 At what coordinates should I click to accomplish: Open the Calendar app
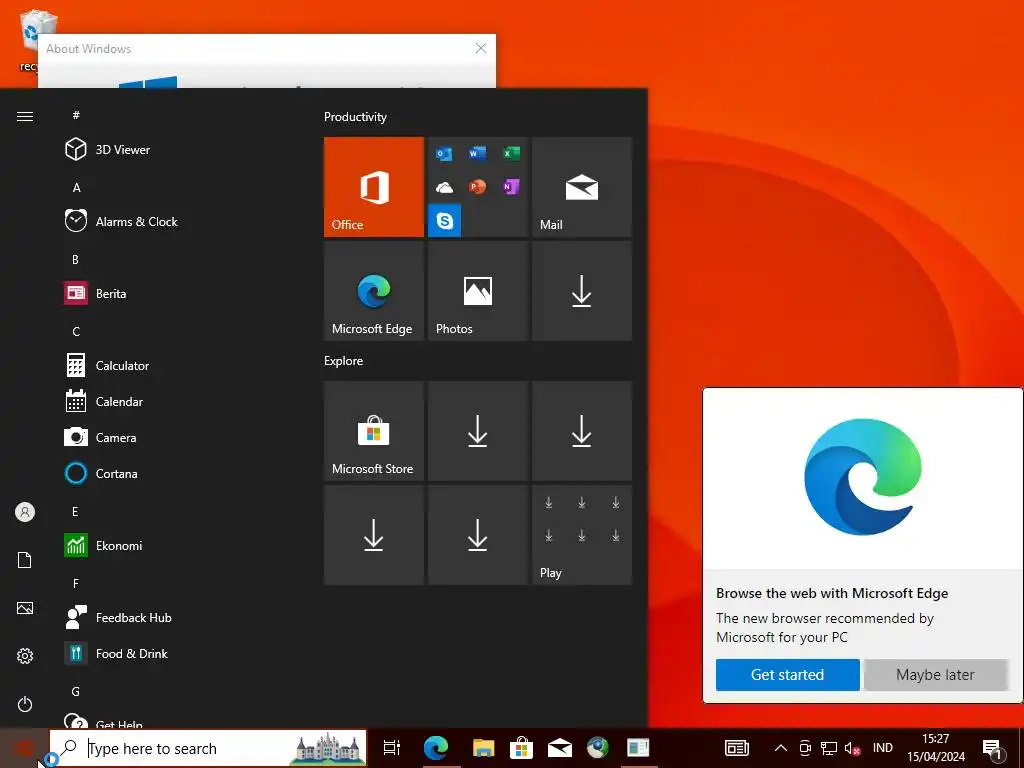[176, 402]
